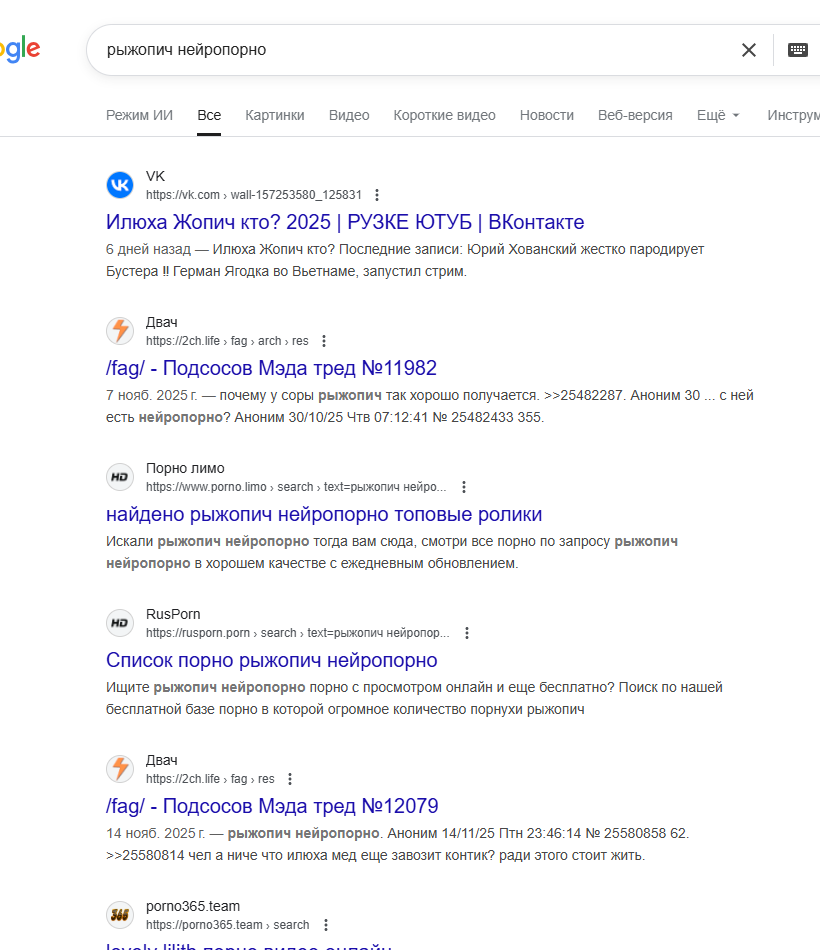Open three-dot menu next to the porno365.team URL
Viewport: 820px width, 950px height.
325,925
